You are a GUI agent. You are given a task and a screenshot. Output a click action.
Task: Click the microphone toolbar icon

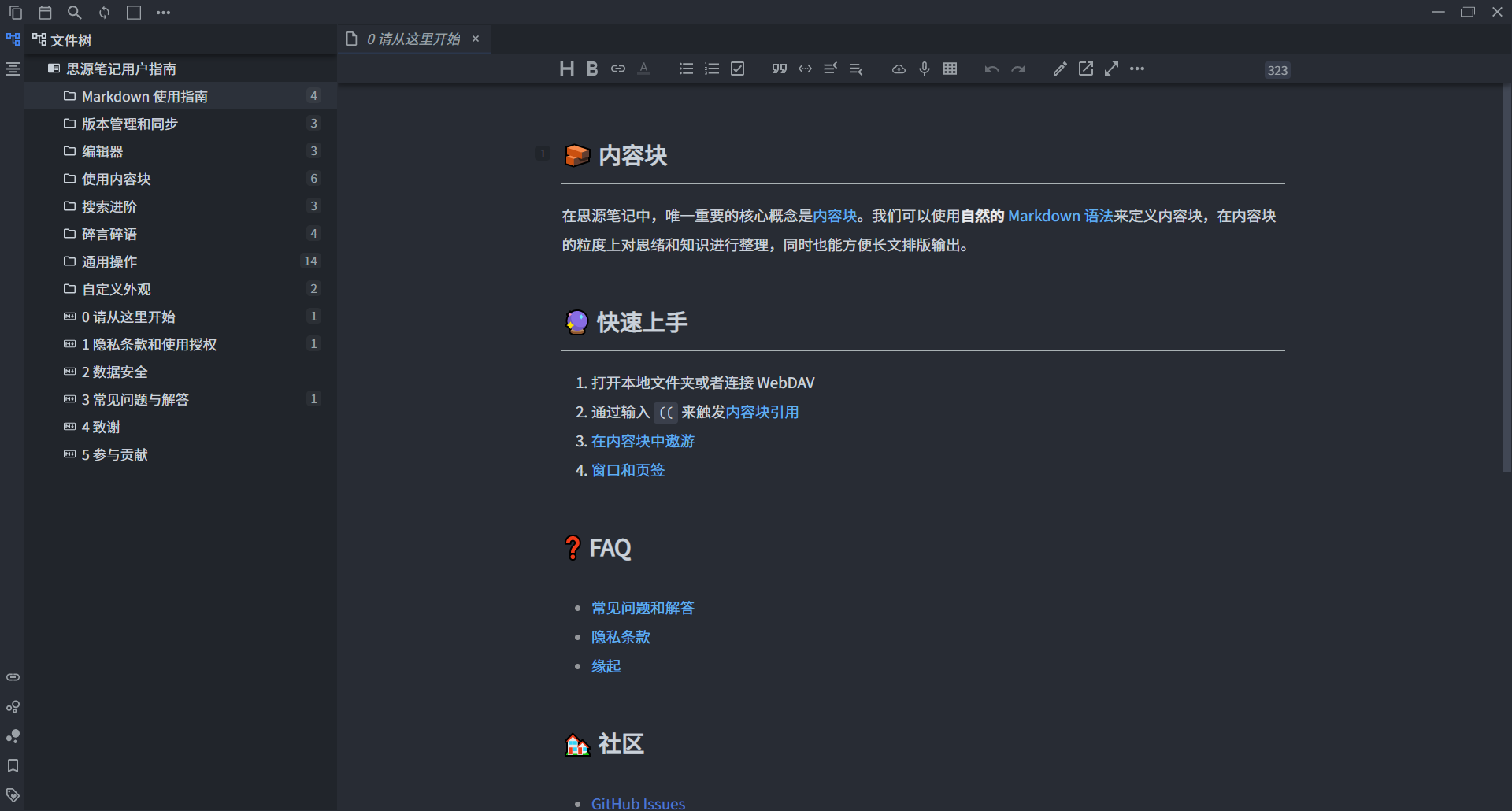(925, 69)
